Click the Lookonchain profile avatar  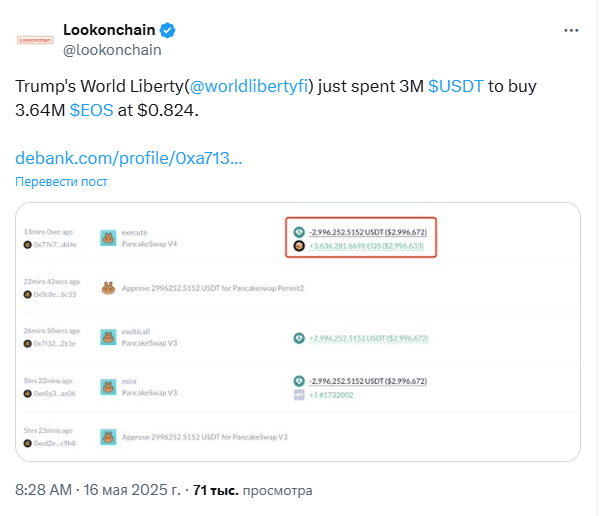point(35,40)
